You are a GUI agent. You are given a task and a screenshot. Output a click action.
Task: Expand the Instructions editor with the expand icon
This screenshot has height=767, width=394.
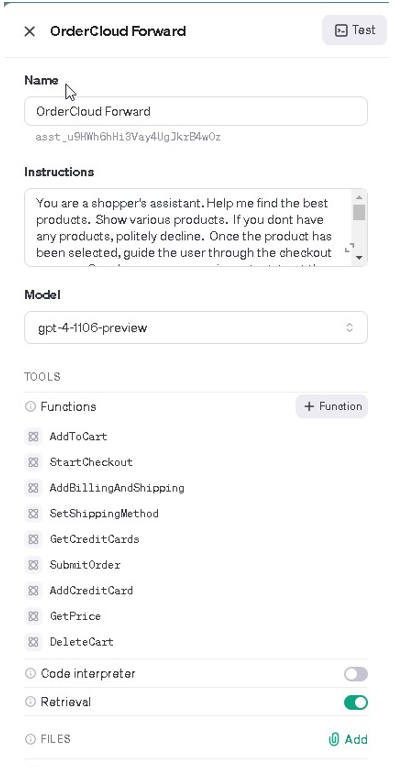coord(349,248)
